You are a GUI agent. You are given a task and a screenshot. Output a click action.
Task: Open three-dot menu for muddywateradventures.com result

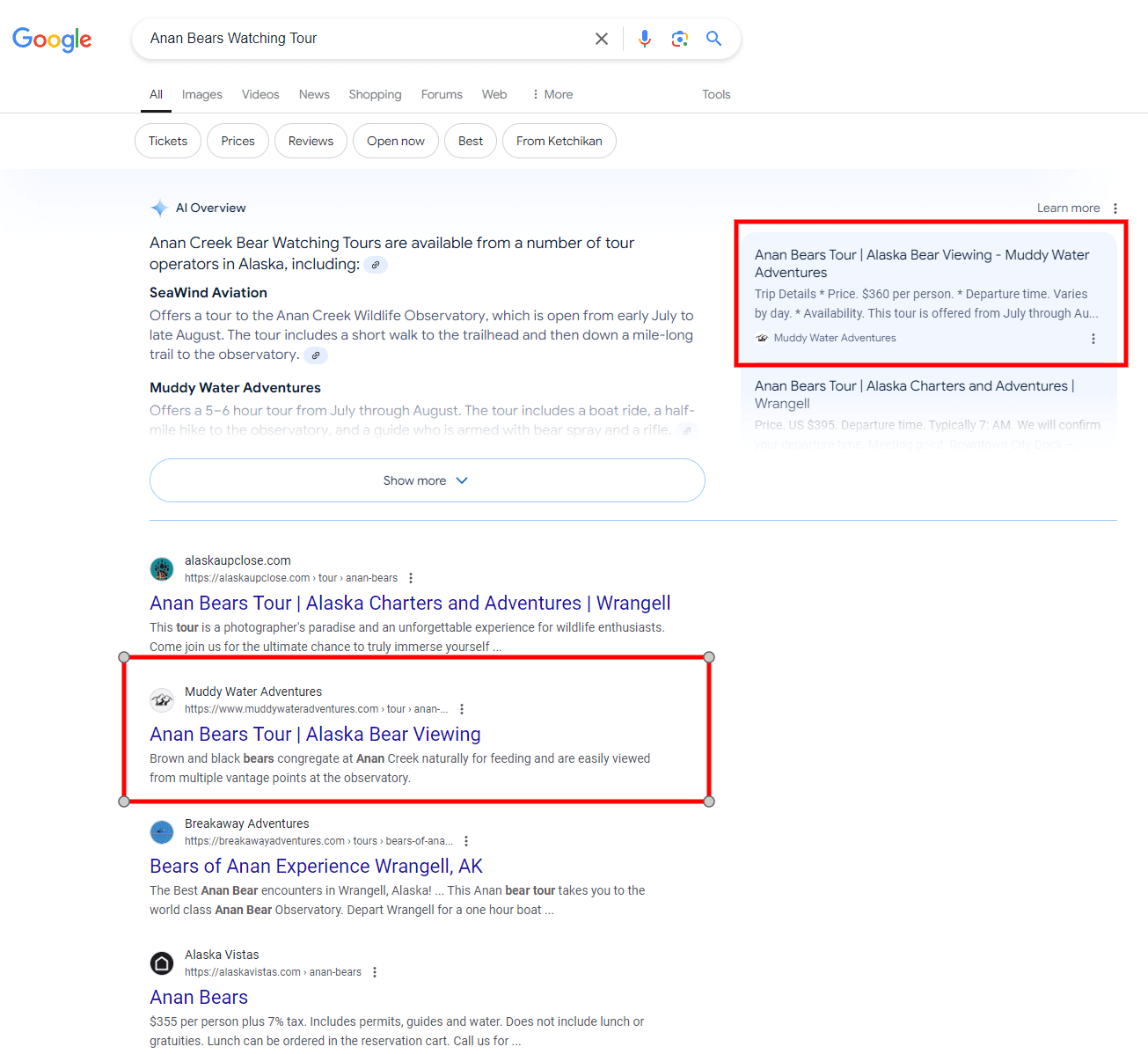tap(462, 709)
